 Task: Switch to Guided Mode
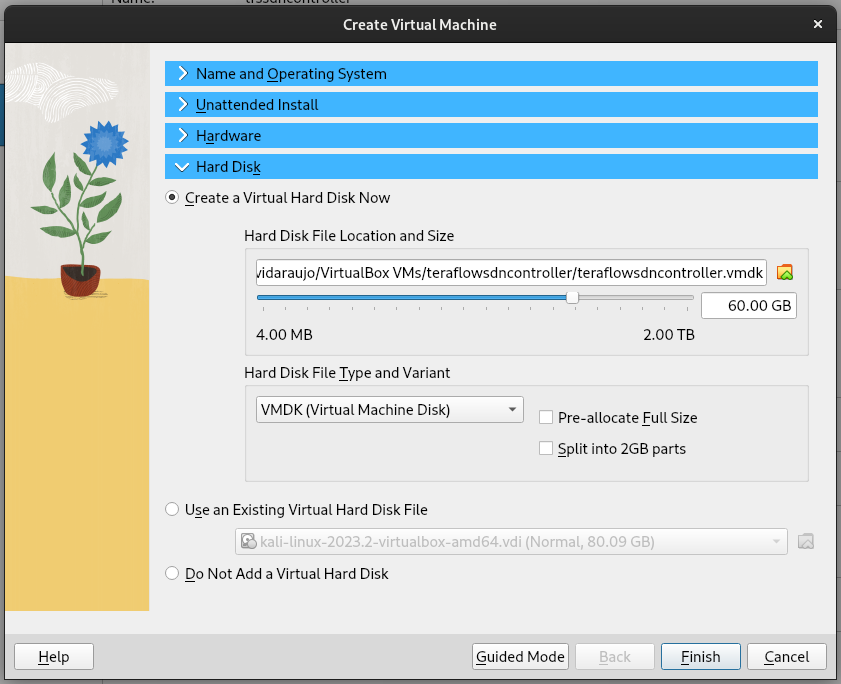pos(520,657)
